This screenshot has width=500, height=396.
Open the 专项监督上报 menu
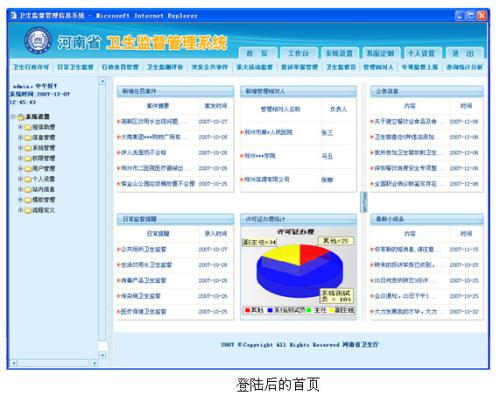pos(420,67)
